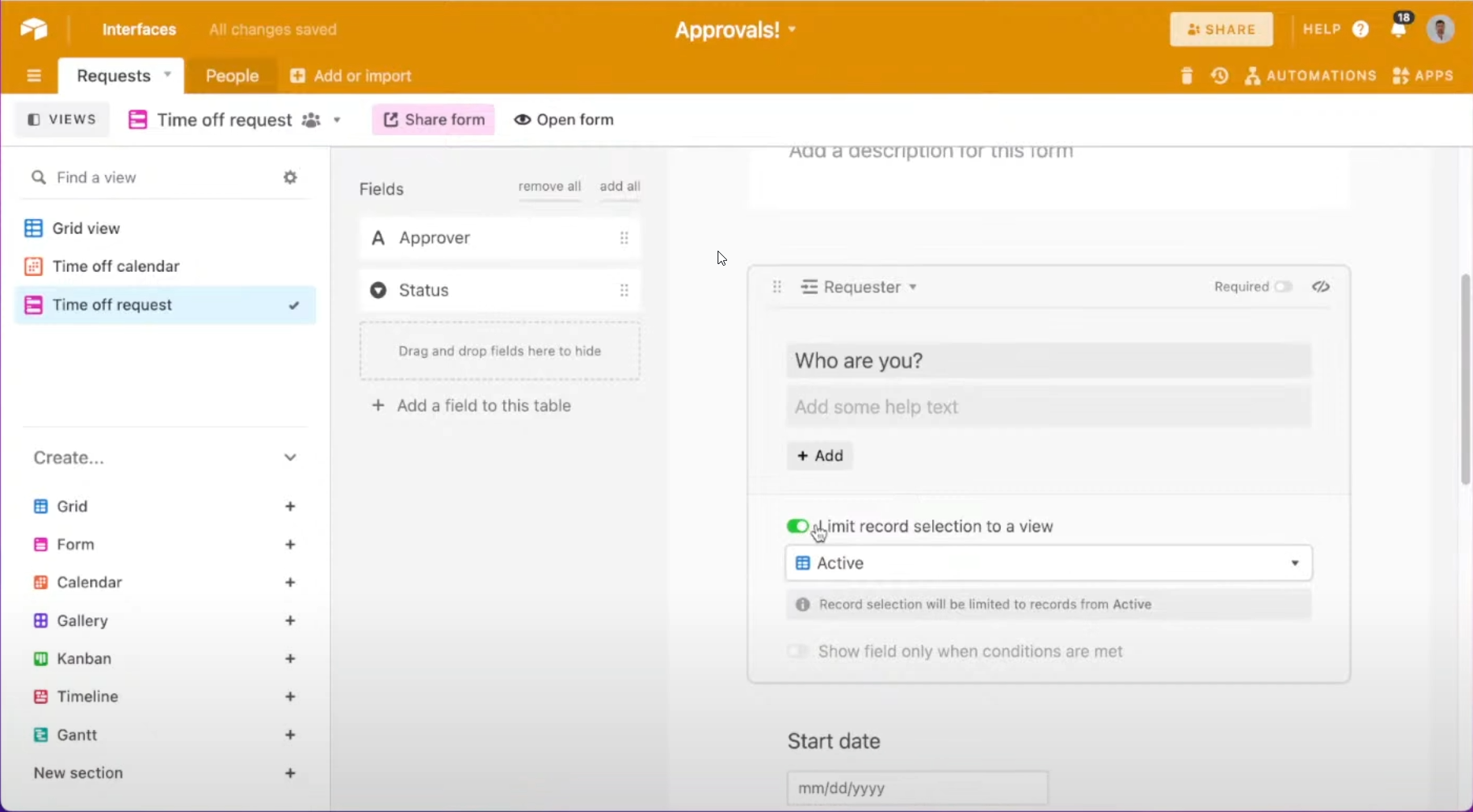
Task: Add a new Gallery view with plus
Action: coord(290,621)
